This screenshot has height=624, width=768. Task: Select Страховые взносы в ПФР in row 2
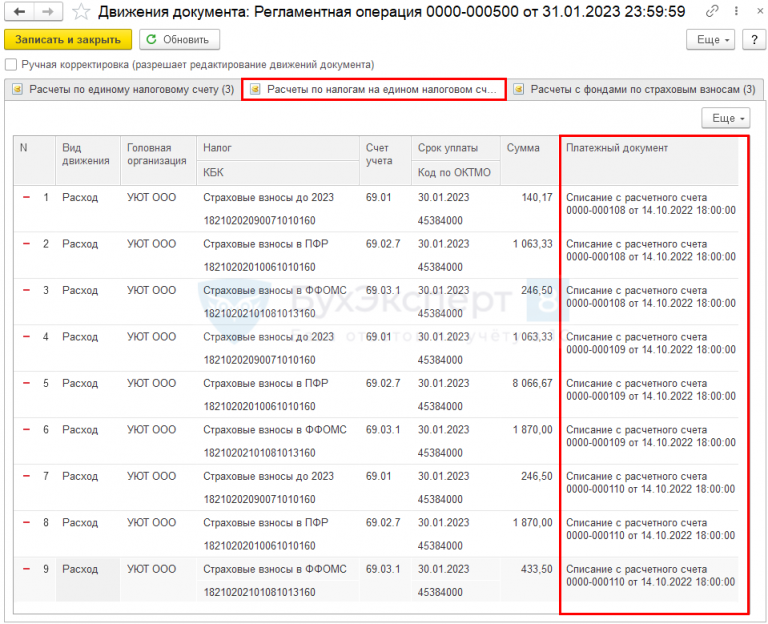coord(265,244)
